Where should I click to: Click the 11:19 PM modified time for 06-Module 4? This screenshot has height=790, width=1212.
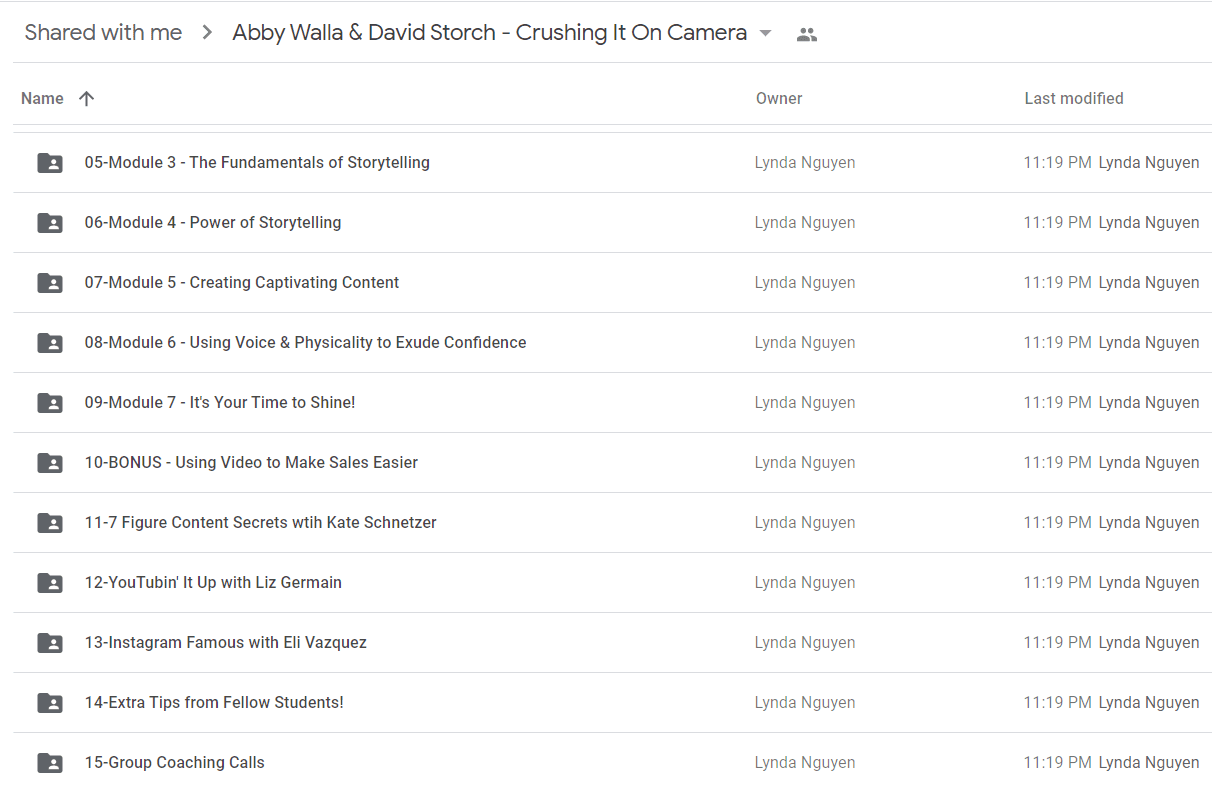(x=1057, y=222)
